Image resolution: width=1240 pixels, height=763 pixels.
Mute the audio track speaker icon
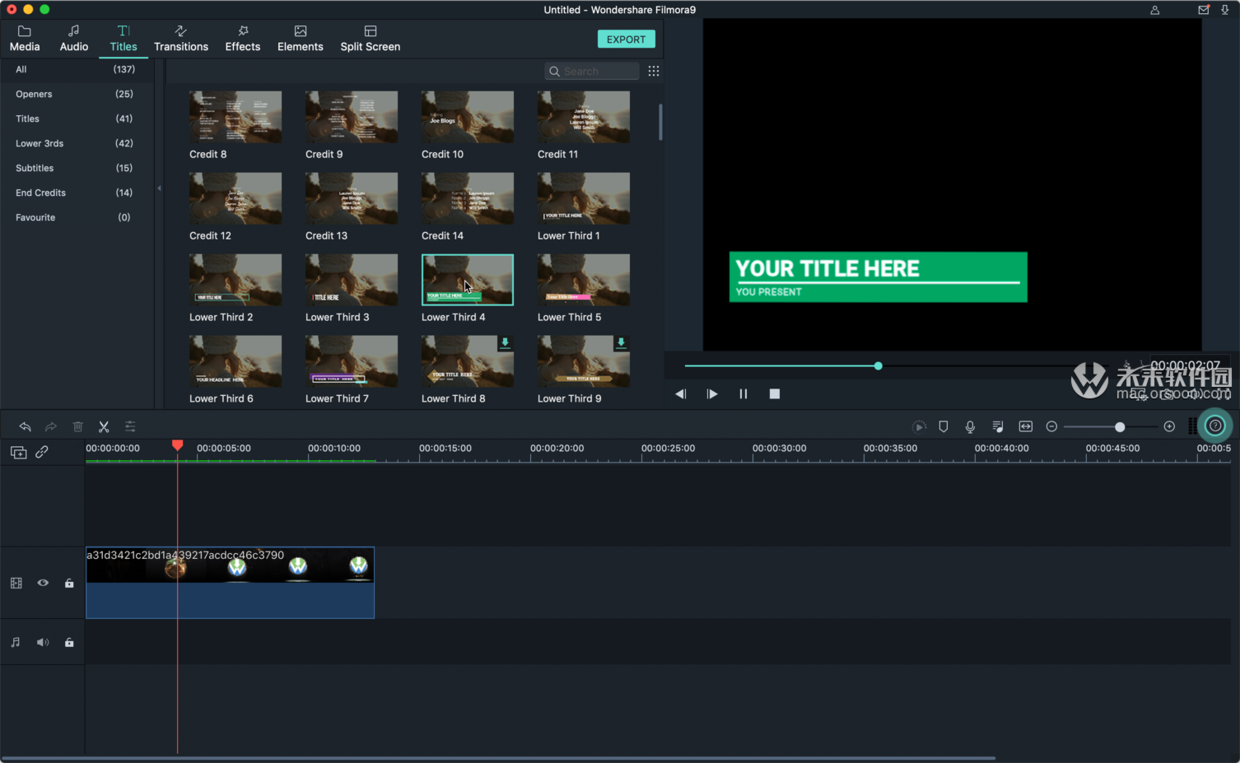(43, 643)
